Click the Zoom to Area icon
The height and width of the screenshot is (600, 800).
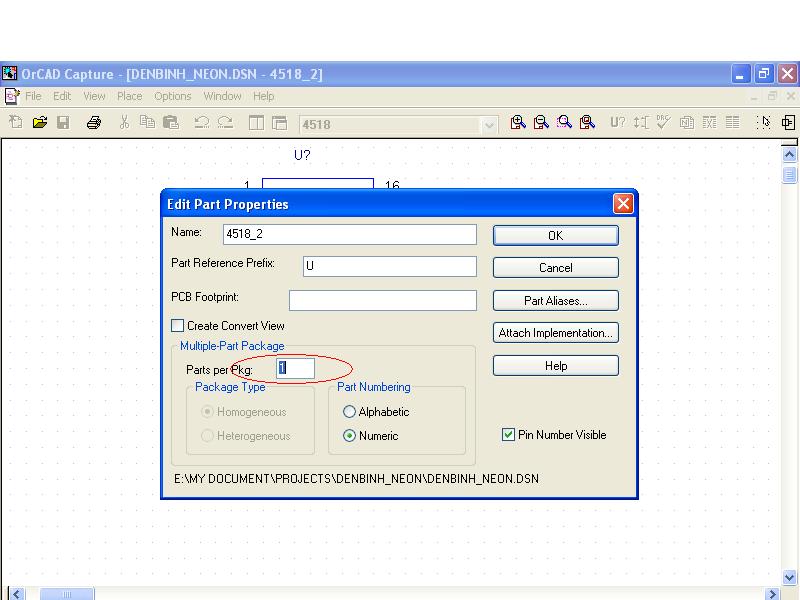(564, 122)
